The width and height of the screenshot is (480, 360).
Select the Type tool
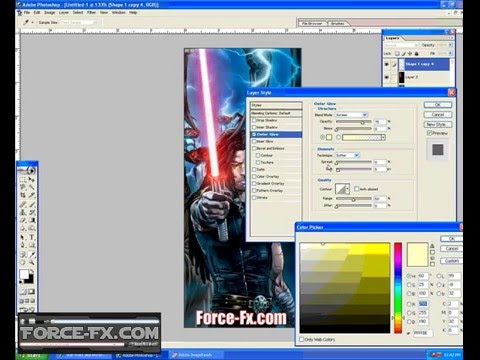click(32, 237)
